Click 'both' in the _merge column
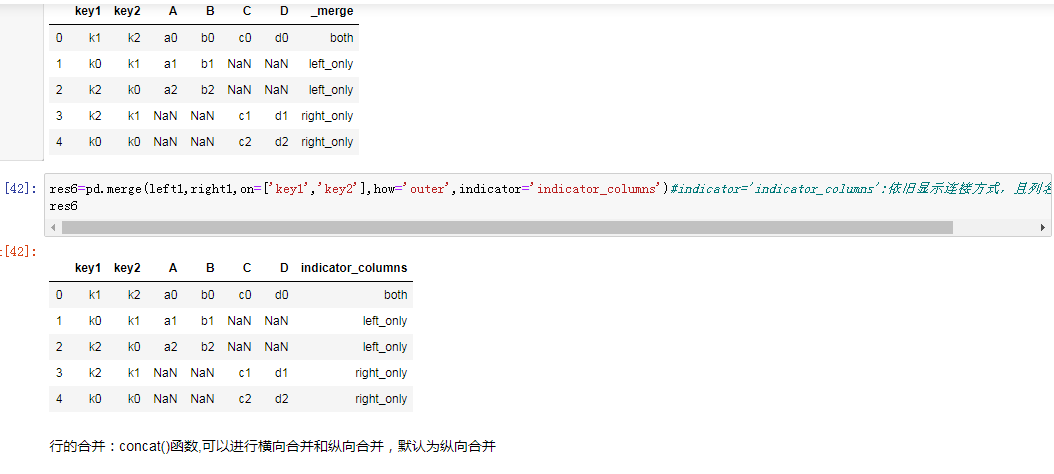Screen dimensions: 1054x474 coord(341,38)
